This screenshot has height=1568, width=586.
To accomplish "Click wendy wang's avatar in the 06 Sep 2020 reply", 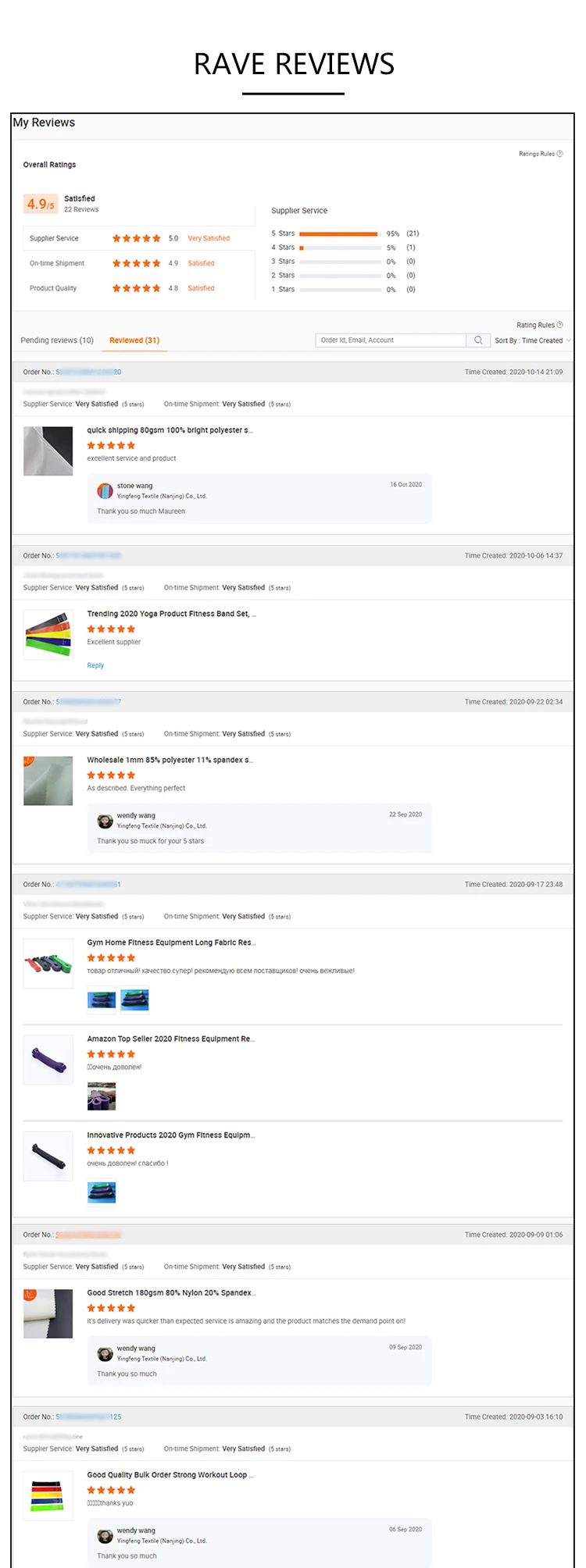I will [x=105, y=1535].
